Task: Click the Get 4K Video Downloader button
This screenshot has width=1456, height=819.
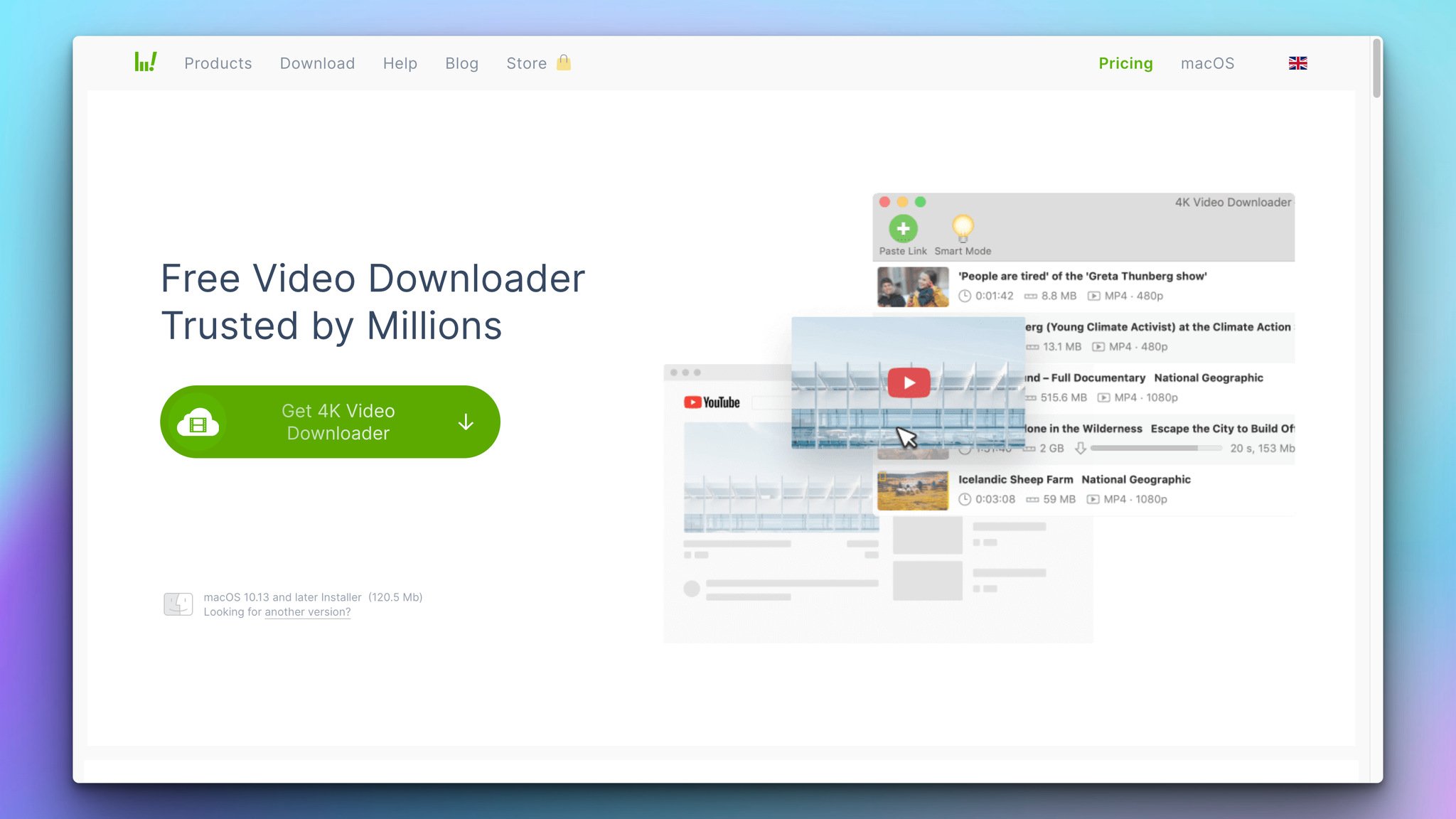Action: click(330, 422)
